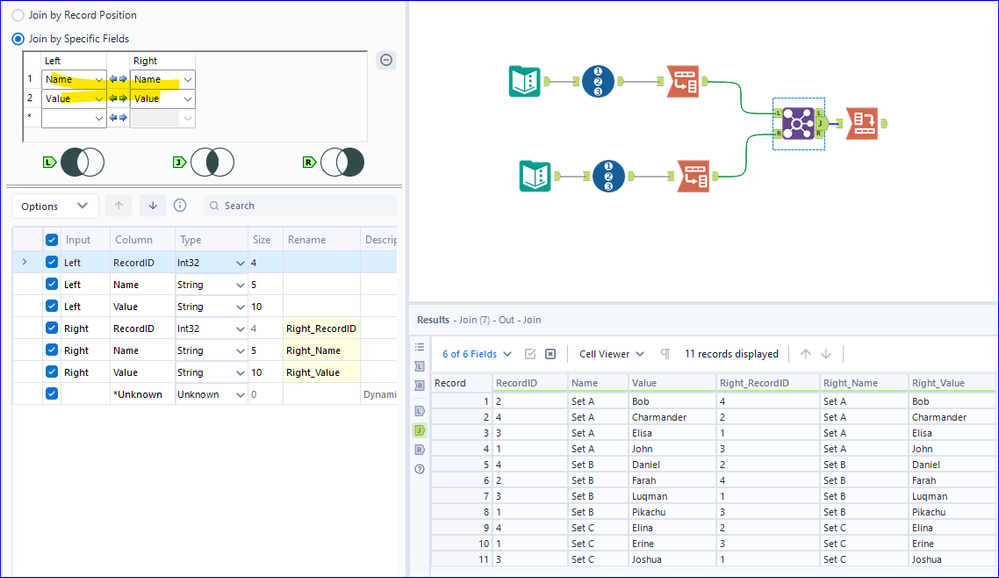Click the X clear icon in results toolbar
The height and width of the screenshot is (578, 999).
(550, 354)
